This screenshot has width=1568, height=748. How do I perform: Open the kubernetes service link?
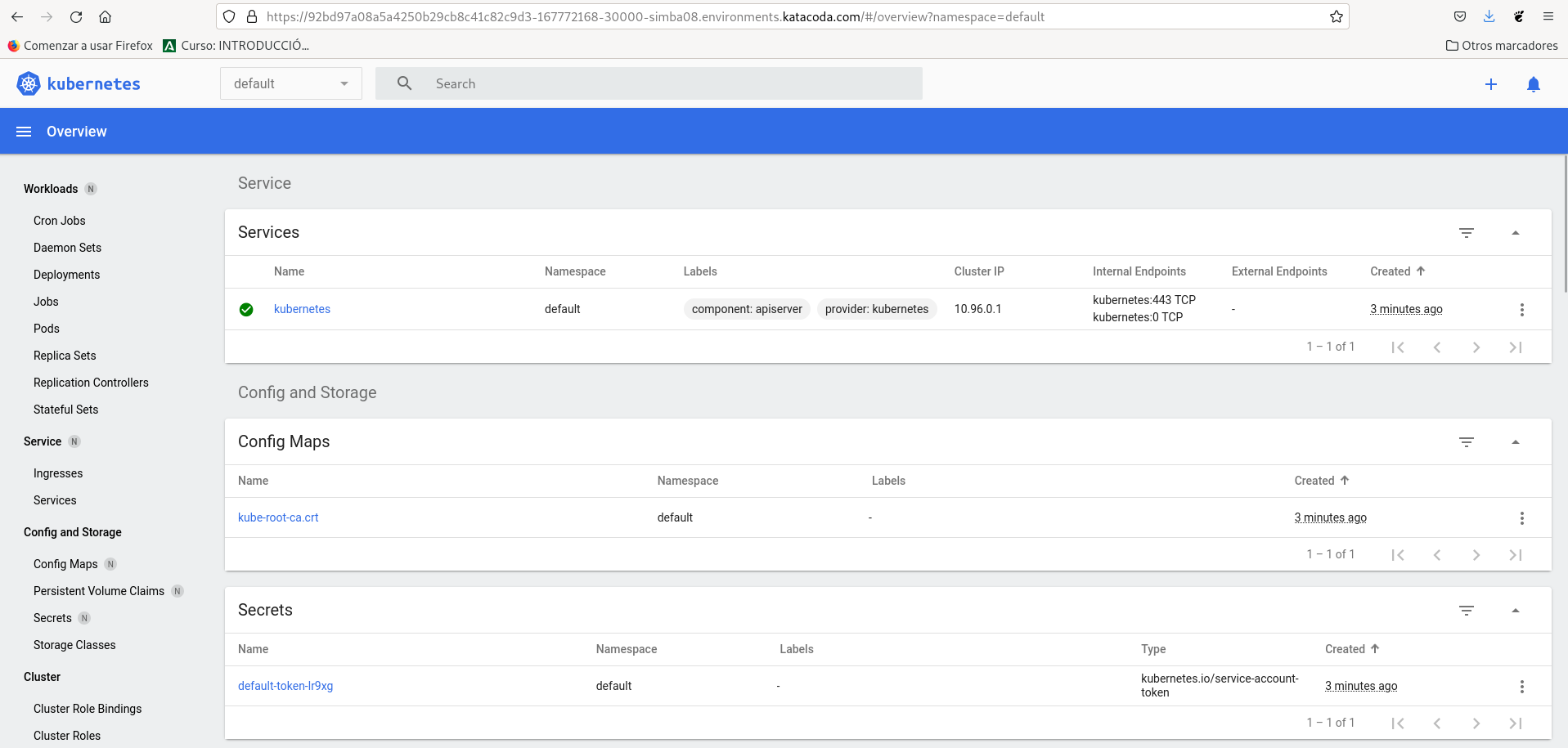point(302,309)
